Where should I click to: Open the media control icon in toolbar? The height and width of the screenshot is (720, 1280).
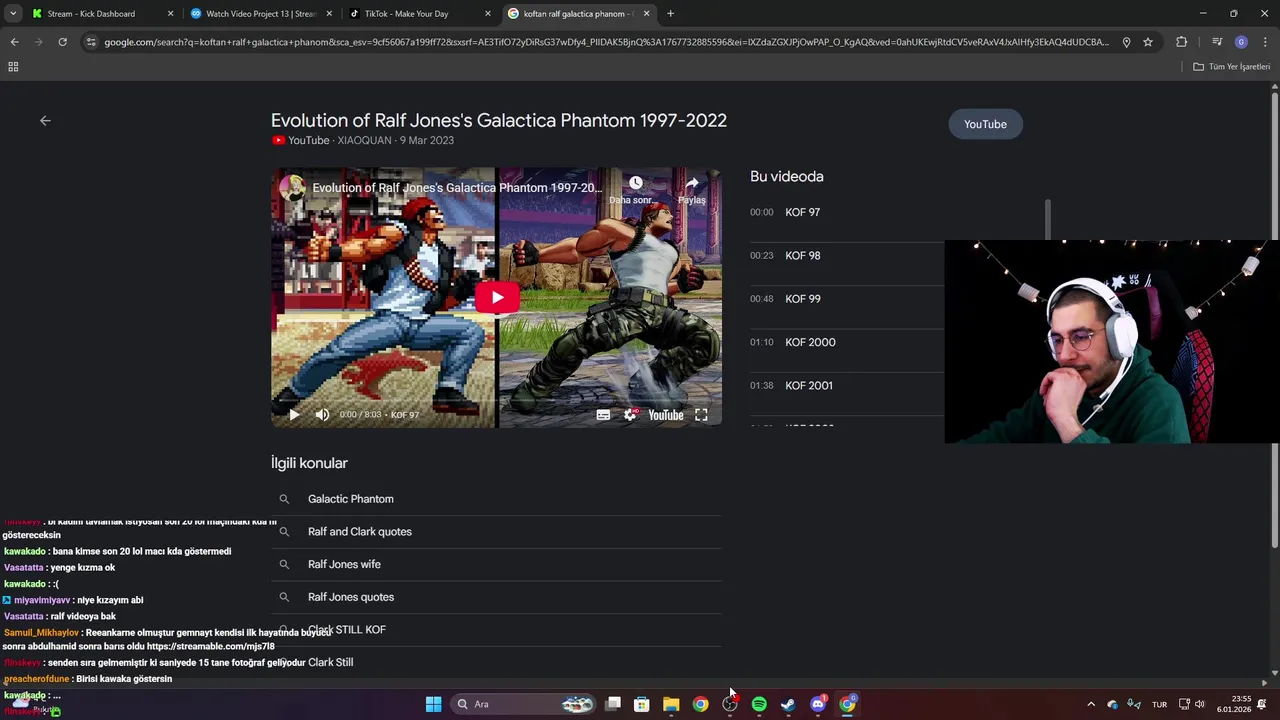[1217, 42]
